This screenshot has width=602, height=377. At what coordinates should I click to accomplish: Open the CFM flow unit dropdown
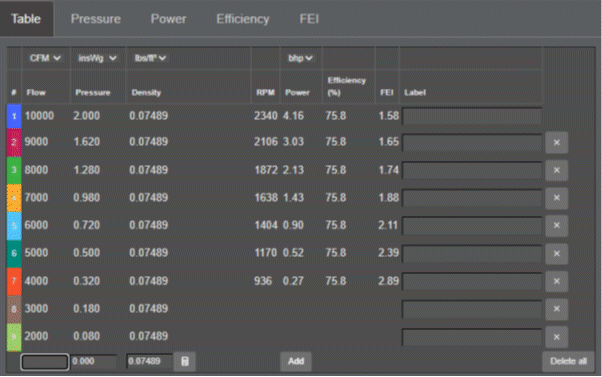point(45,58)
